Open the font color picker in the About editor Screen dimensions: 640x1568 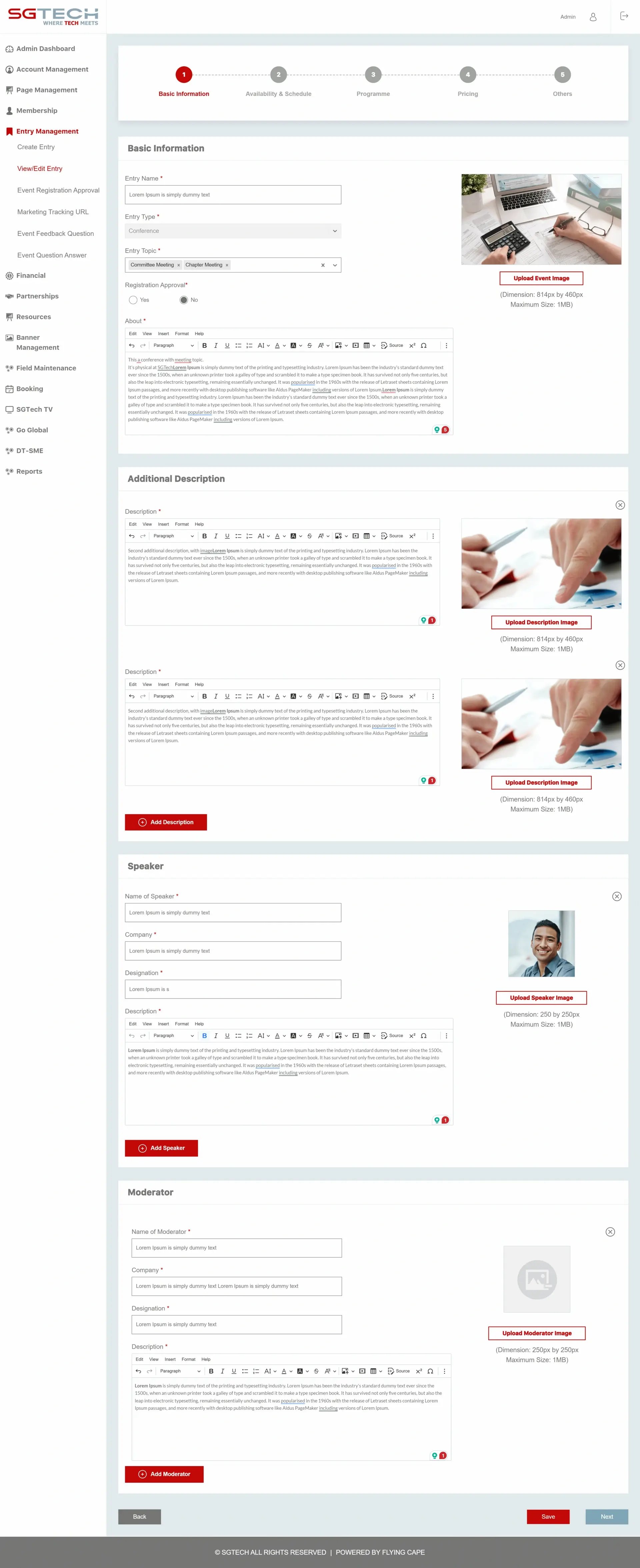click(277, 345)
